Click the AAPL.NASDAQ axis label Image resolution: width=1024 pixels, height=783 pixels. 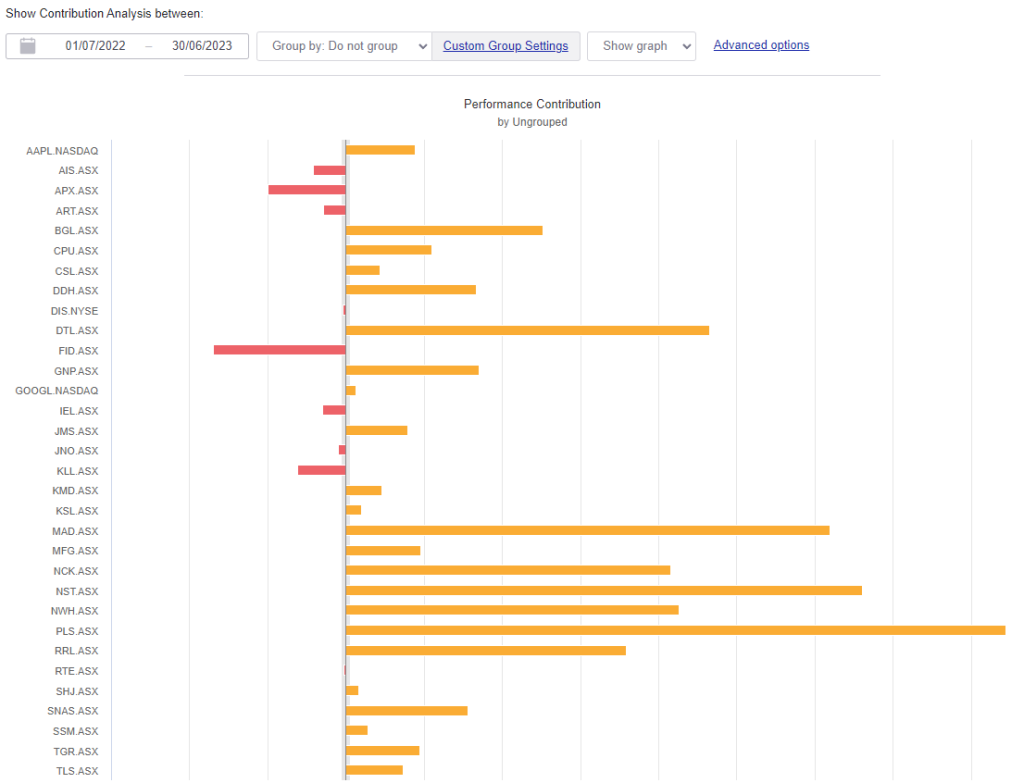point(62,151)
